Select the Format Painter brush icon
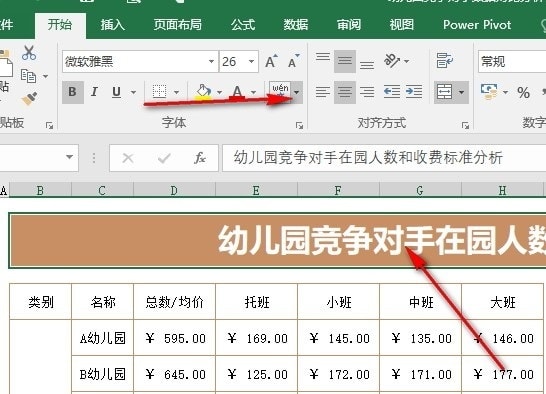The width and height of the screenshot is (546, 394). coord(29,98)
